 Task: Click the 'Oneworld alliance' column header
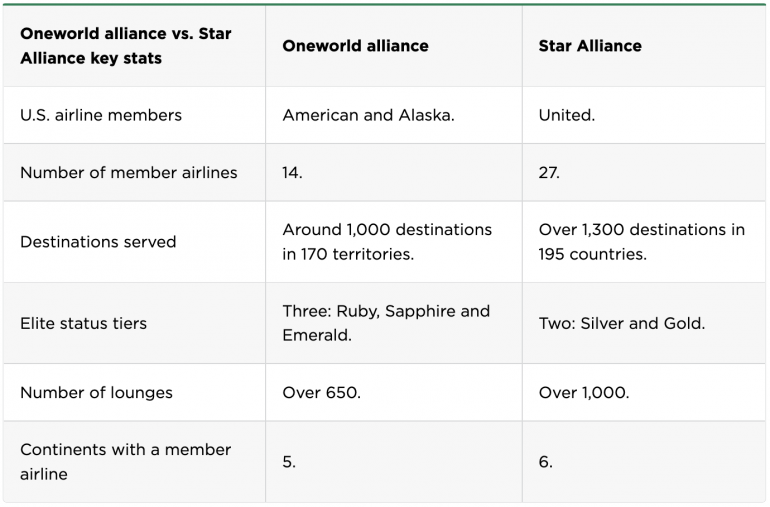point(355,46)
